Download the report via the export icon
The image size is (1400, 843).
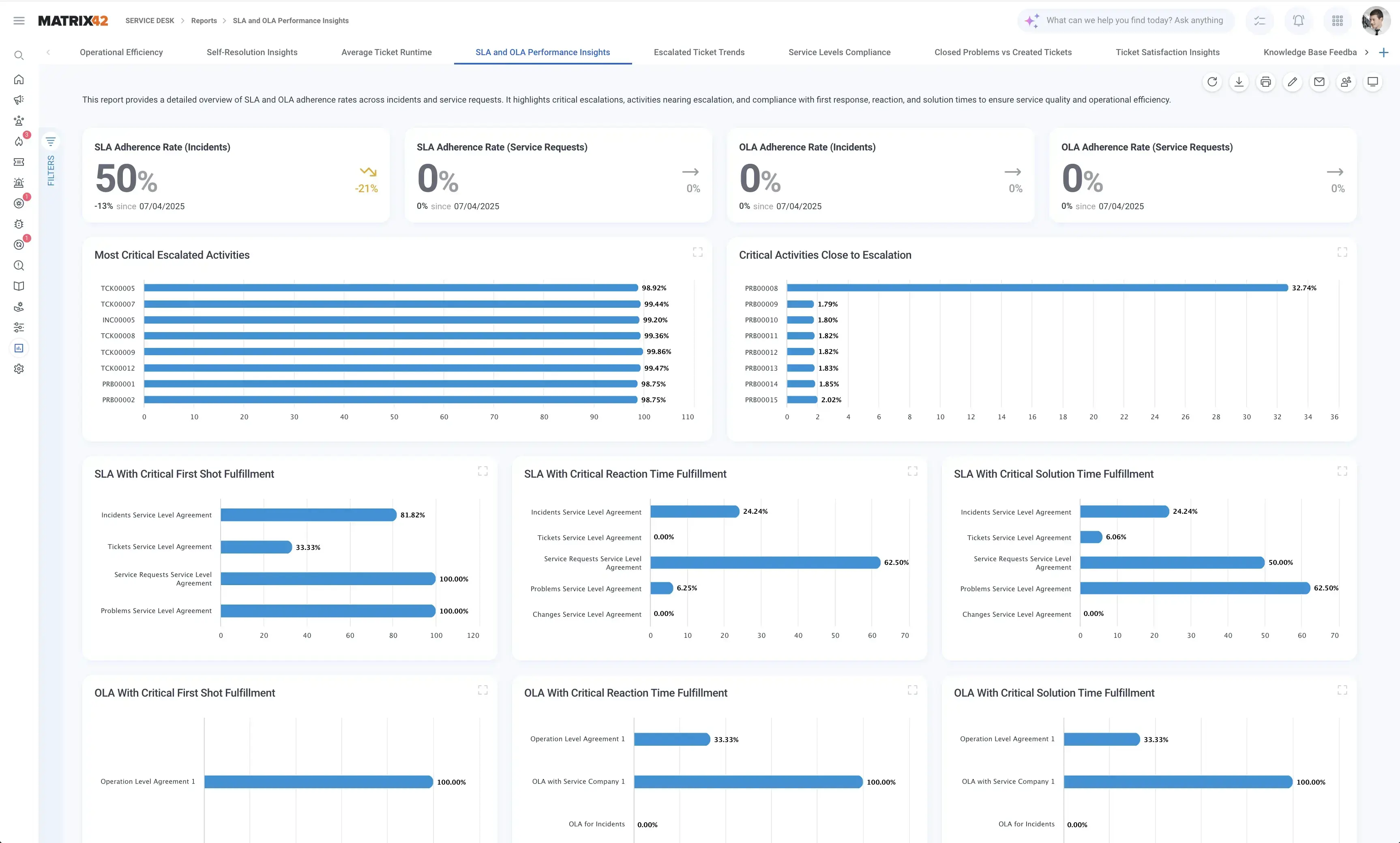(x=1239, y=82)
